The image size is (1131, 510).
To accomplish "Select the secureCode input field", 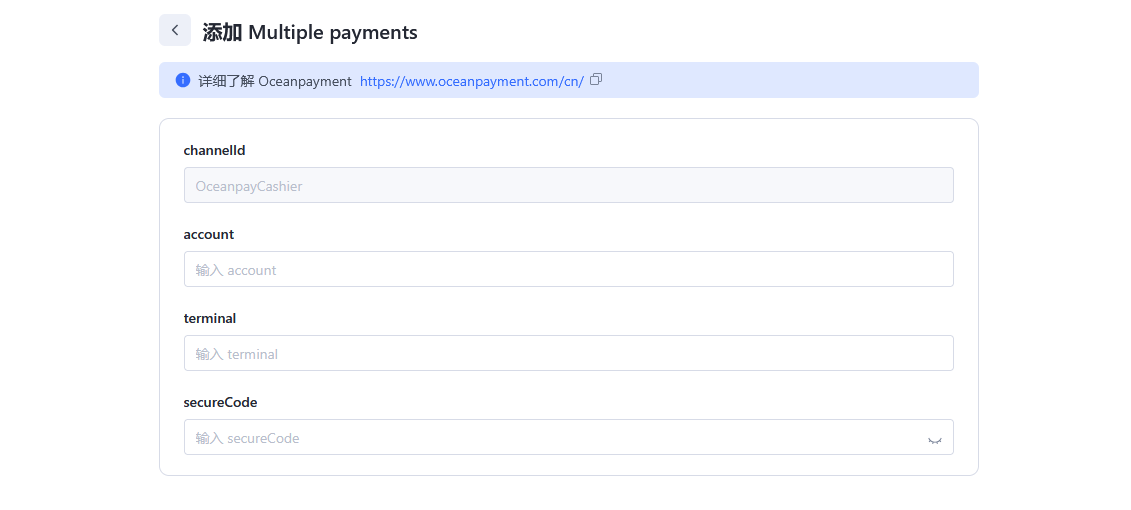I will [550, 437].
